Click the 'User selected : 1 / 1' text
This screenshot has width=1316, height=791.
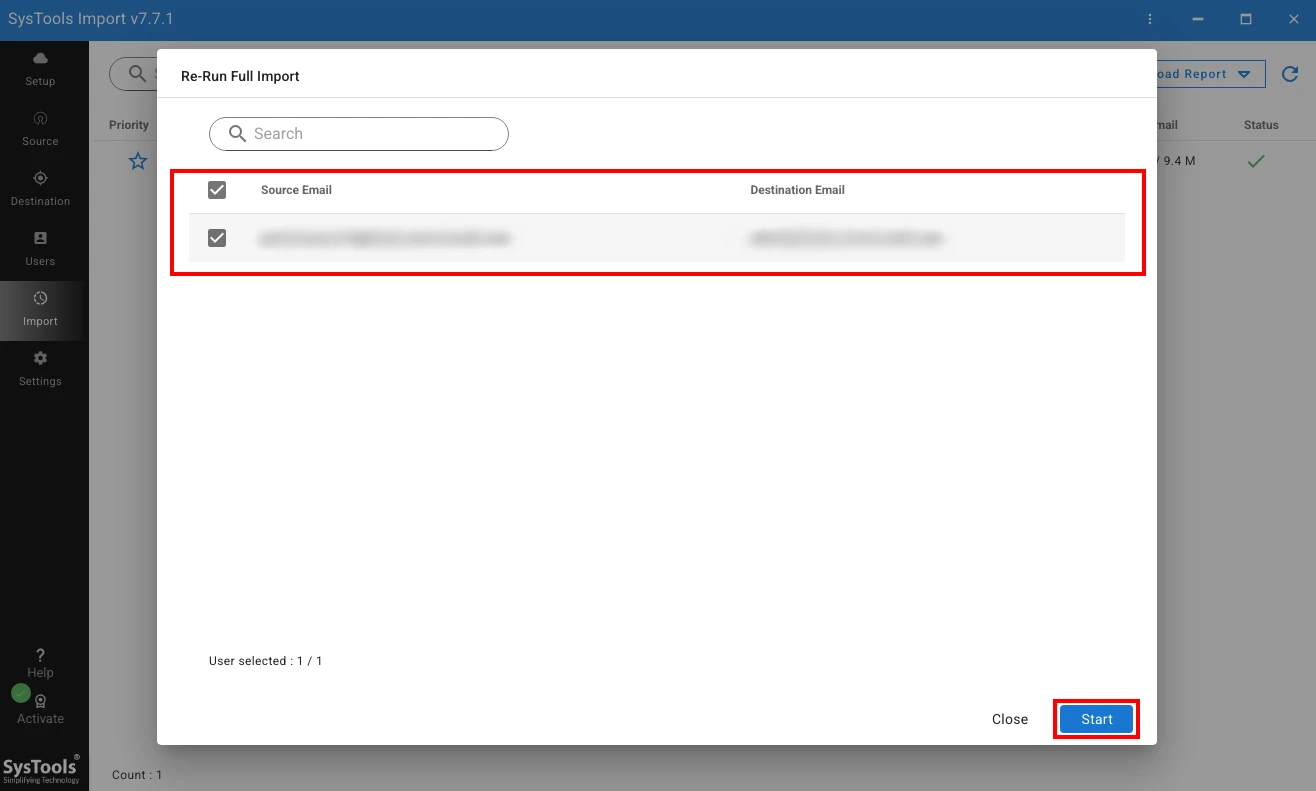click(x=266, y=661)
